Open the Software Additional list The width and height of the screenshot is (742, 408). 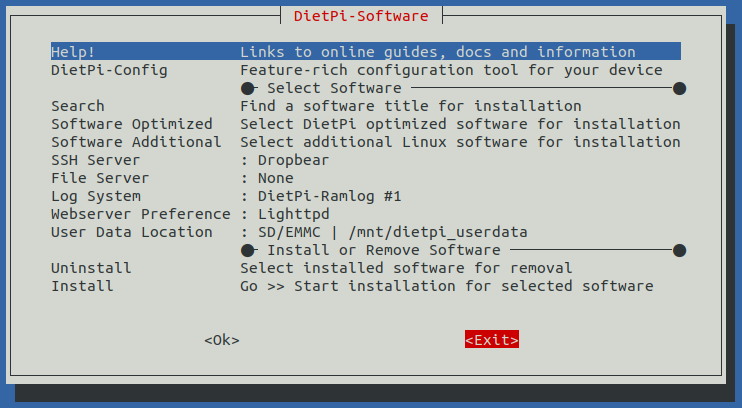pyautogui.click(x=136, y=142)
